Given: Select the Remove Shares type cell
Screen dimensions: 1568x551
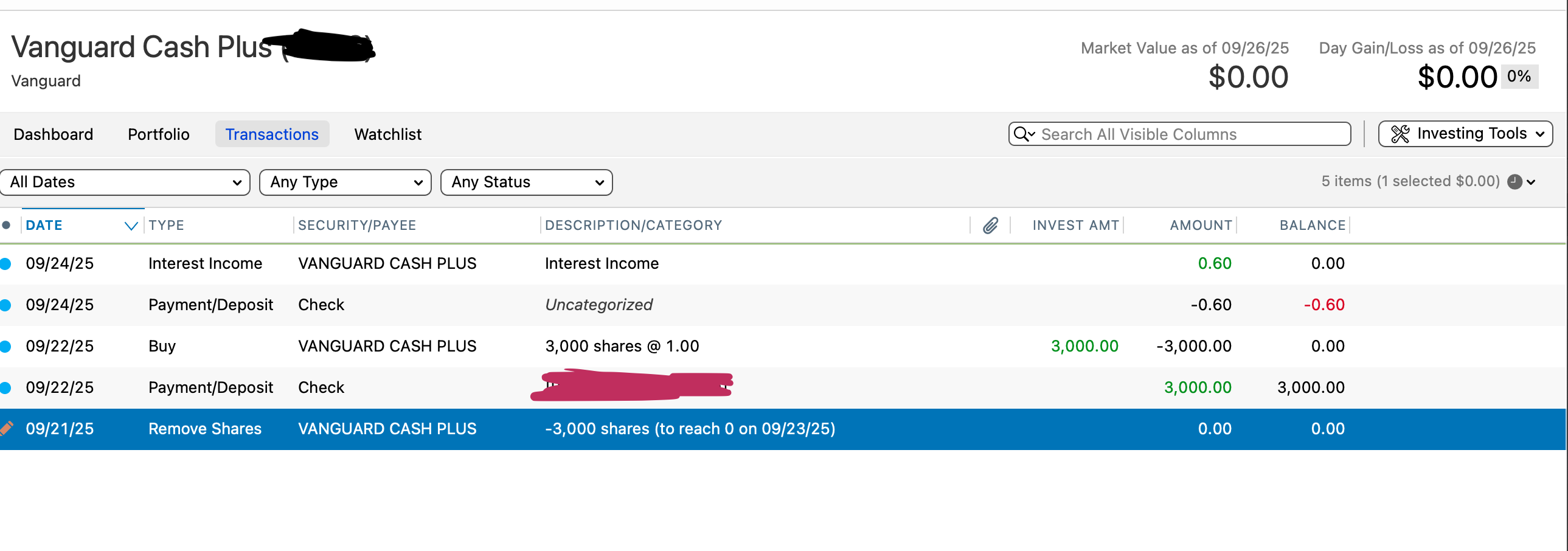Looking at the screenshot, I should tap(205, 429).
